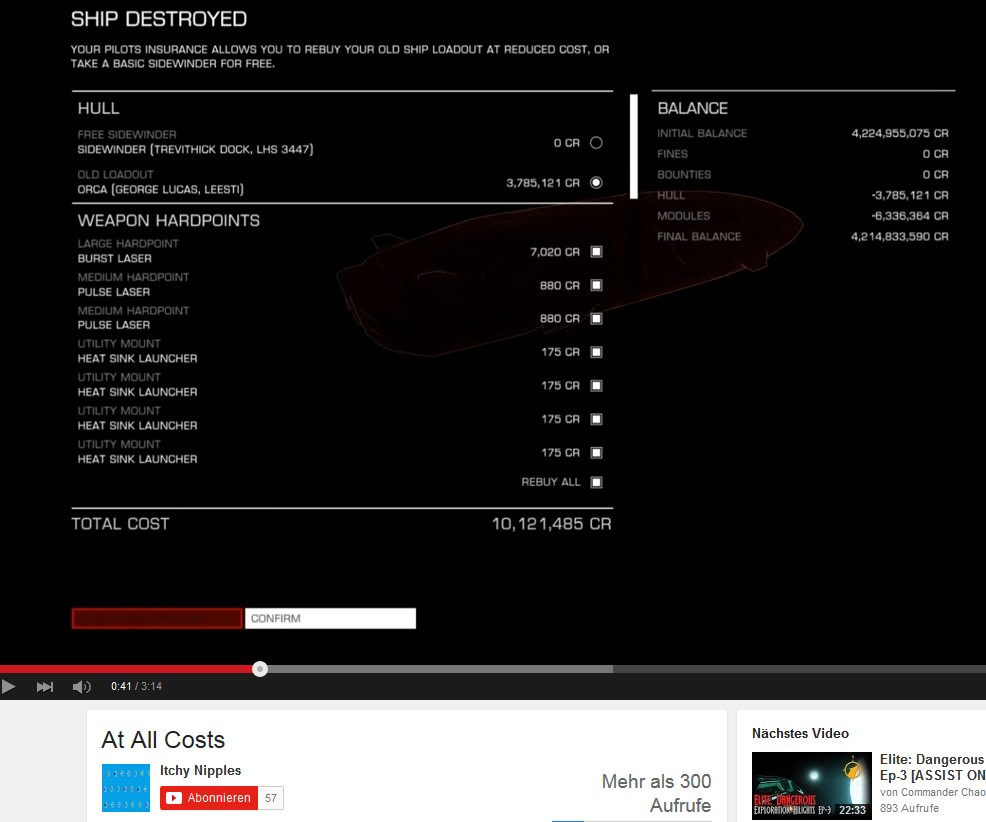Screen dimensions: 986x822
Task: Click the red button beside Confirm
Action: point(157,618)
